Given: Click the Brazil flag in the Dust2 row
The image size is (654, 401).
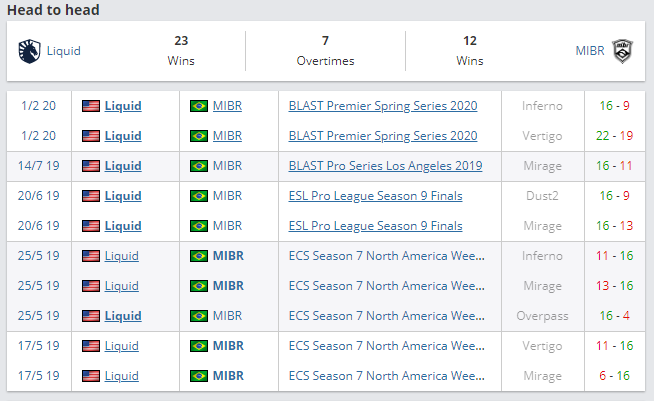Looking at the screenshot, I should 198,196.
